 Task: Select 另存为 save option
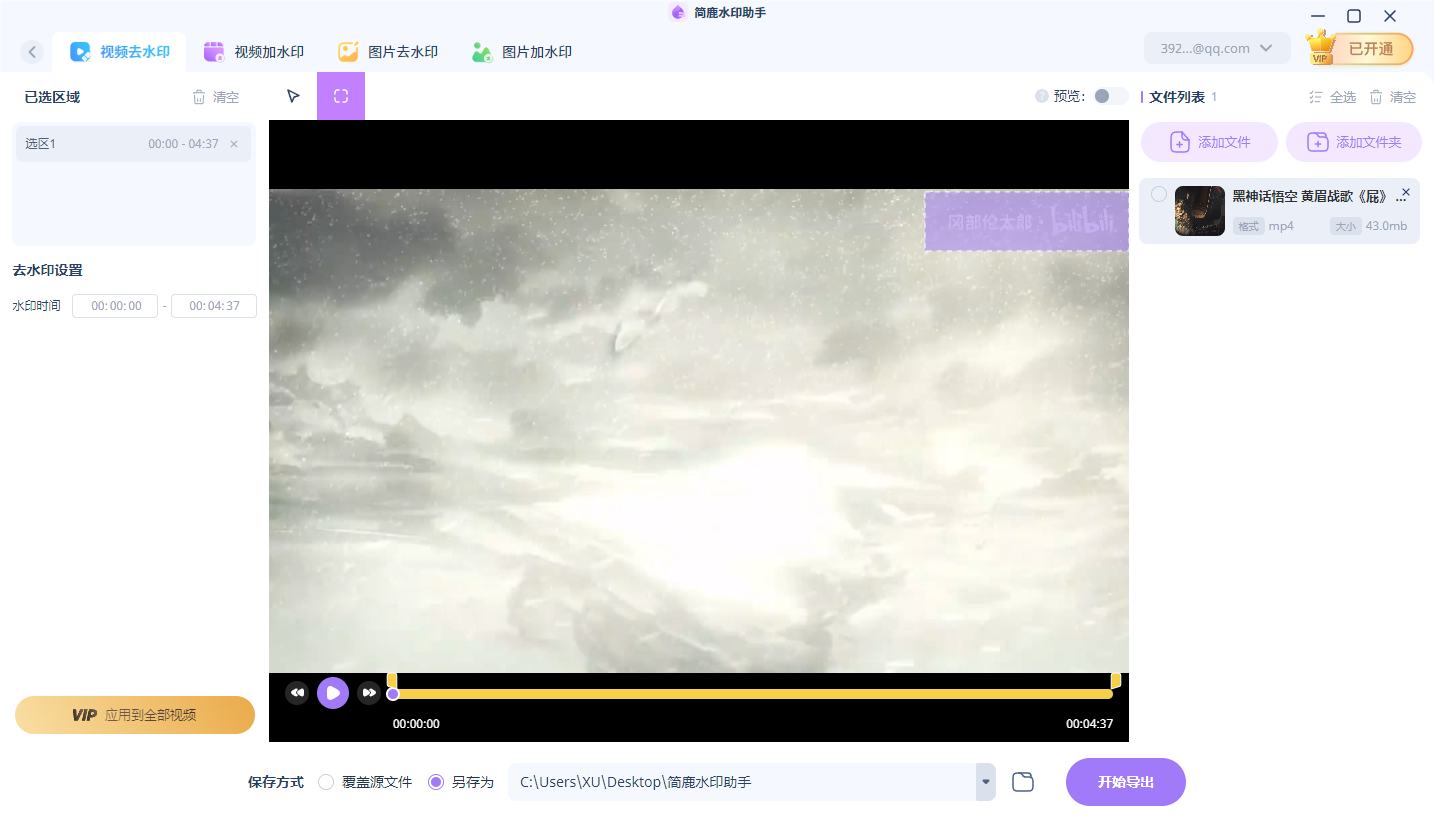(x=461, y=782)
